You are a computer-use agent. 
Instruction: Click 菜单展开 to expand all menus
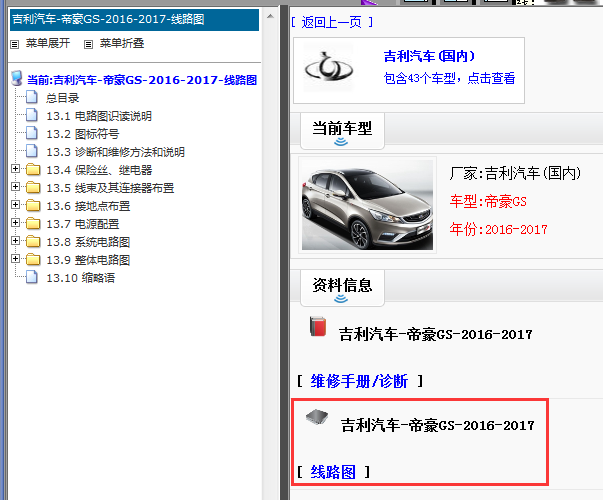click(48, 43)
